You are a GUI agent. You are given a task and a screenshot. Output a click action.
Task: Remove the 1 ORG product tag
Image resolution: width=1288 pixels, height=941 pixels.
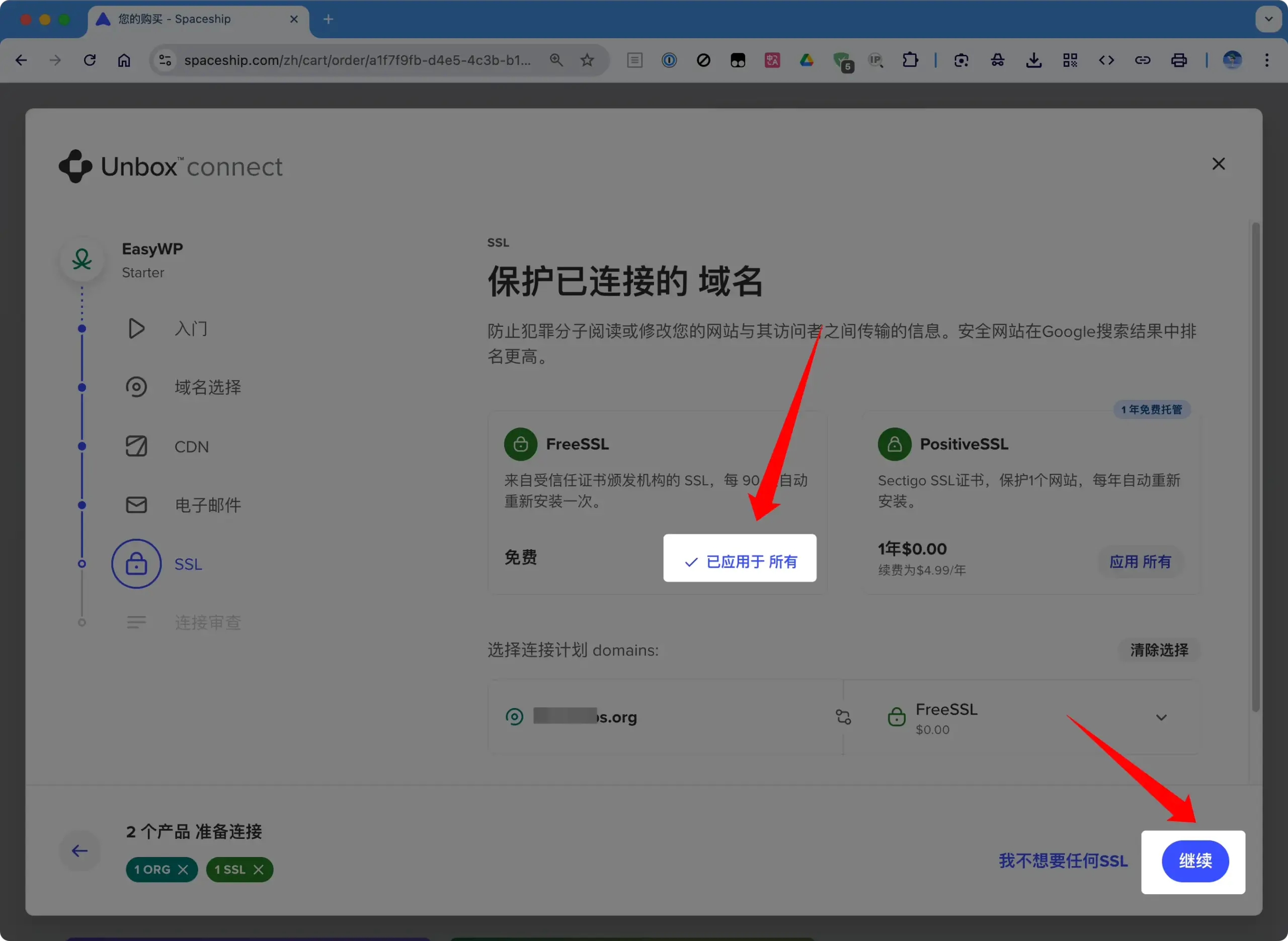(x=183, y=869)
